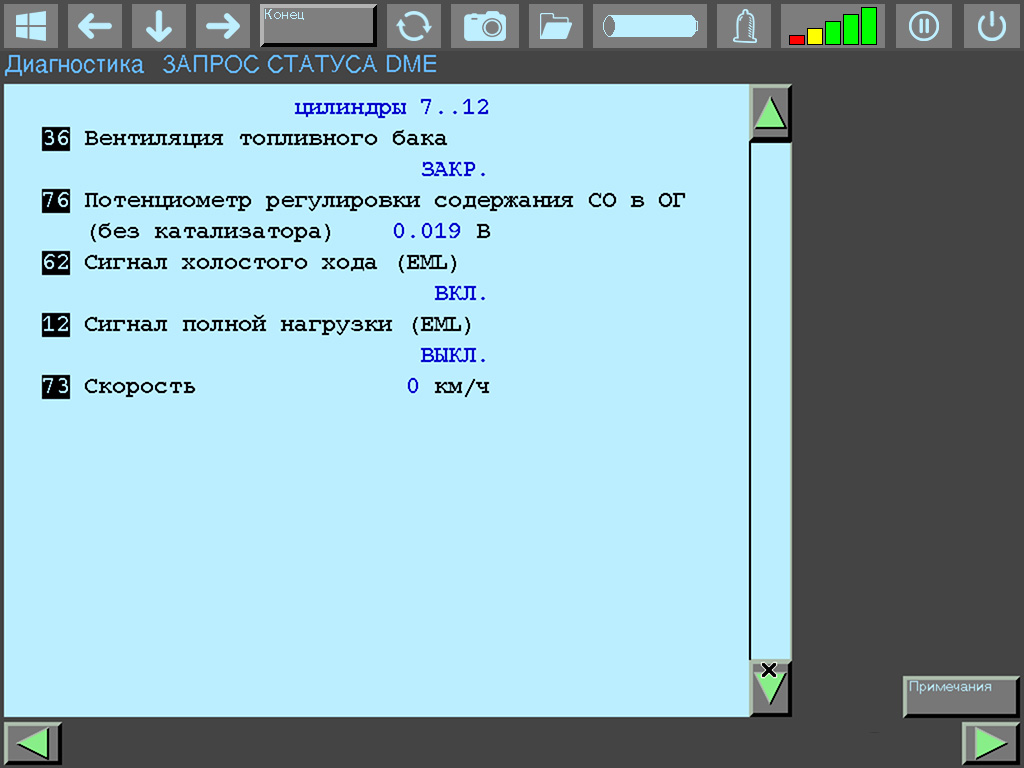
Task: Activate the refresh circular arrows icon
Action: [414, 26]
